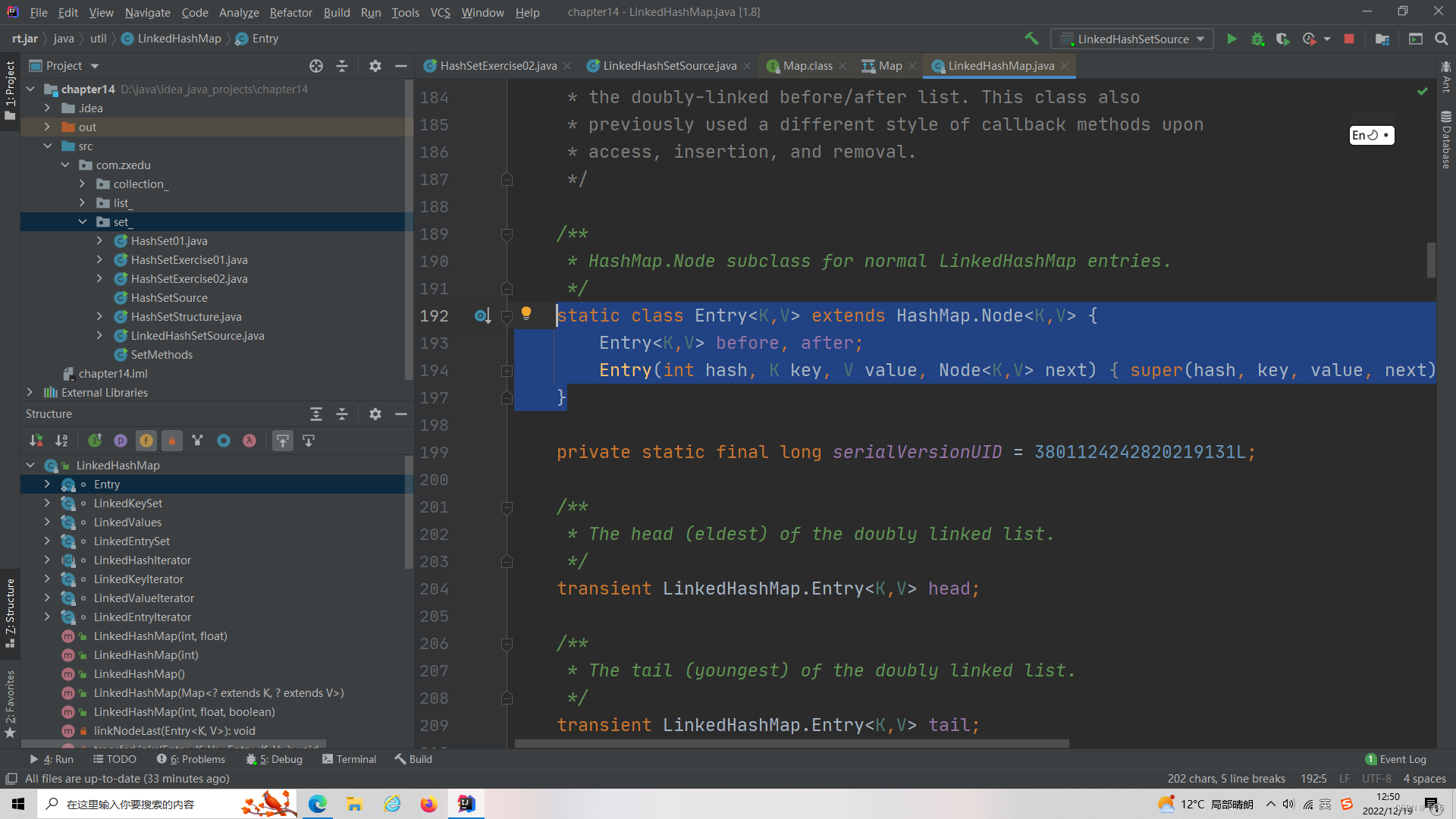Click the green Build project hammer icon
The width and height of the screenshot is (1456, 819).
pyautogui.click(x=1031, y=39)
